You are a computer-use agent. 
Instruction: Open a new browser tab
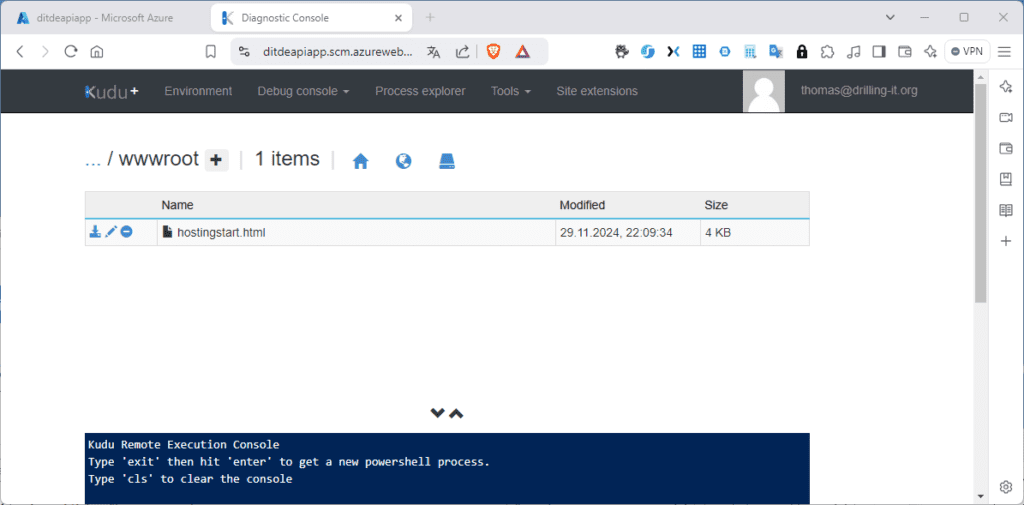(430, 18)
